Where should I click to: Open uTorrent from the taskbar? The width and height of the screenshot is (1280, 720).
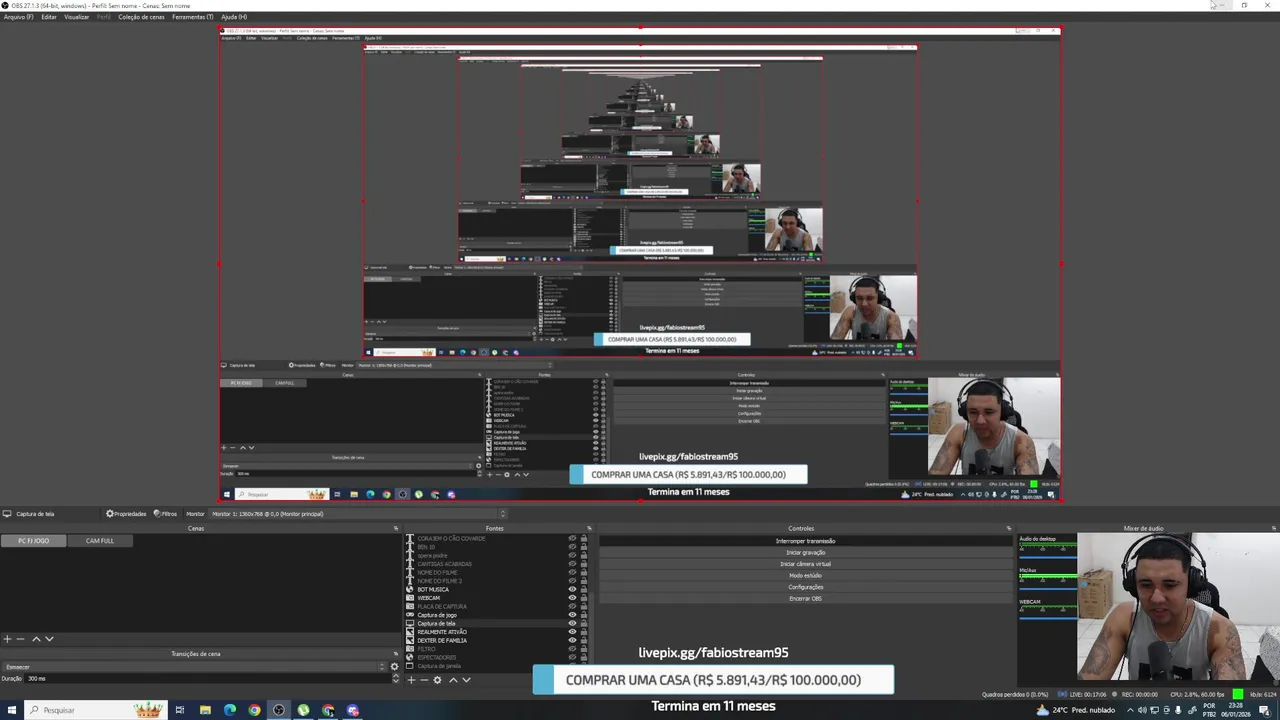coord(303,710)
